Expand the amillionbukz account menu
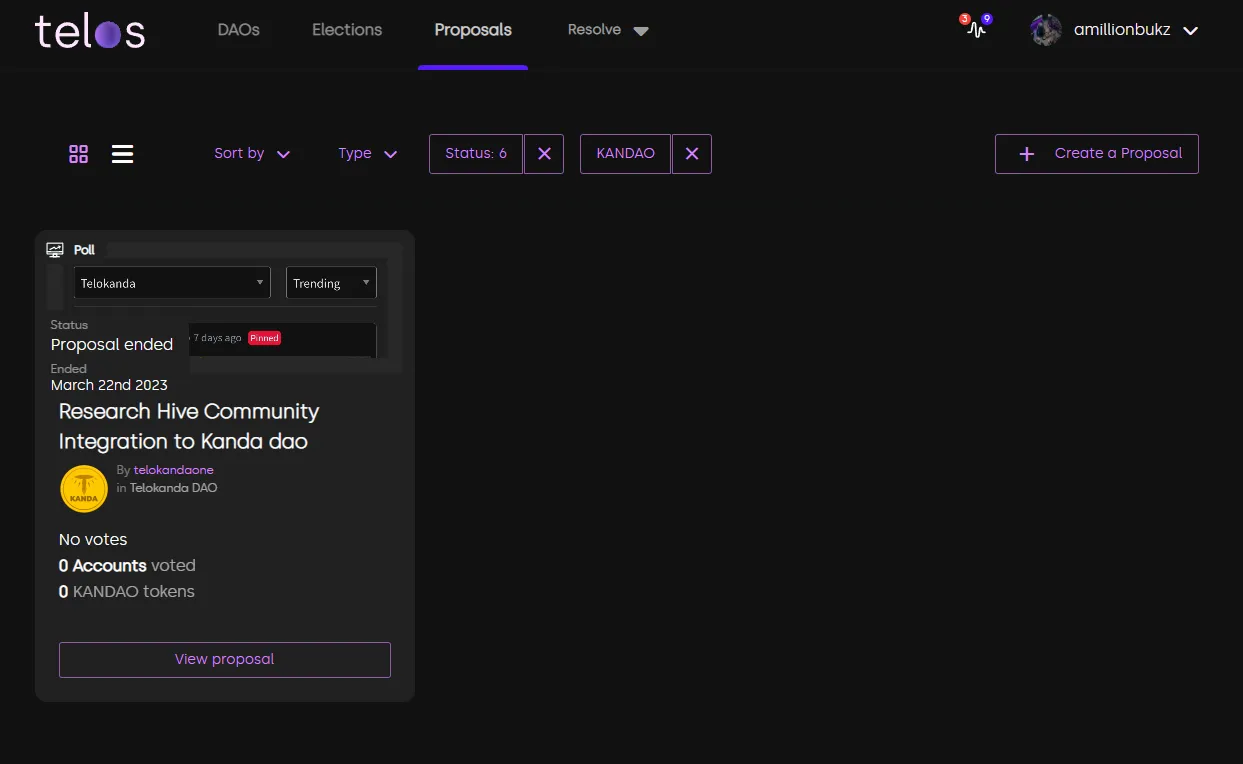This screenshot has height=764, width=1243. point(1191,30)
